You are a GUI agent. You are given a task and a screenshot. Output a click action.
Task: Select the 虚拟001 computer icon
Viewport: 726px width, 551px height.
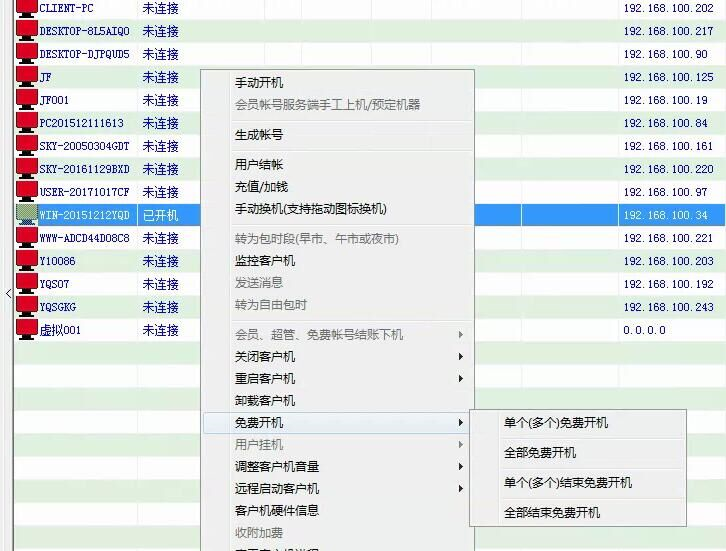point(26,330)
